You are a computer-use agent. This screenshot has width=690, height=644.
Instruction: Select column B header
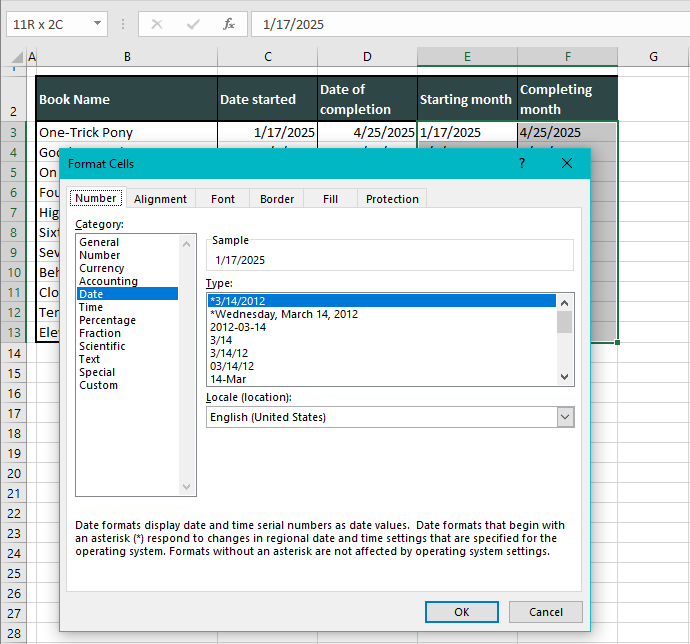pos(127,57)
